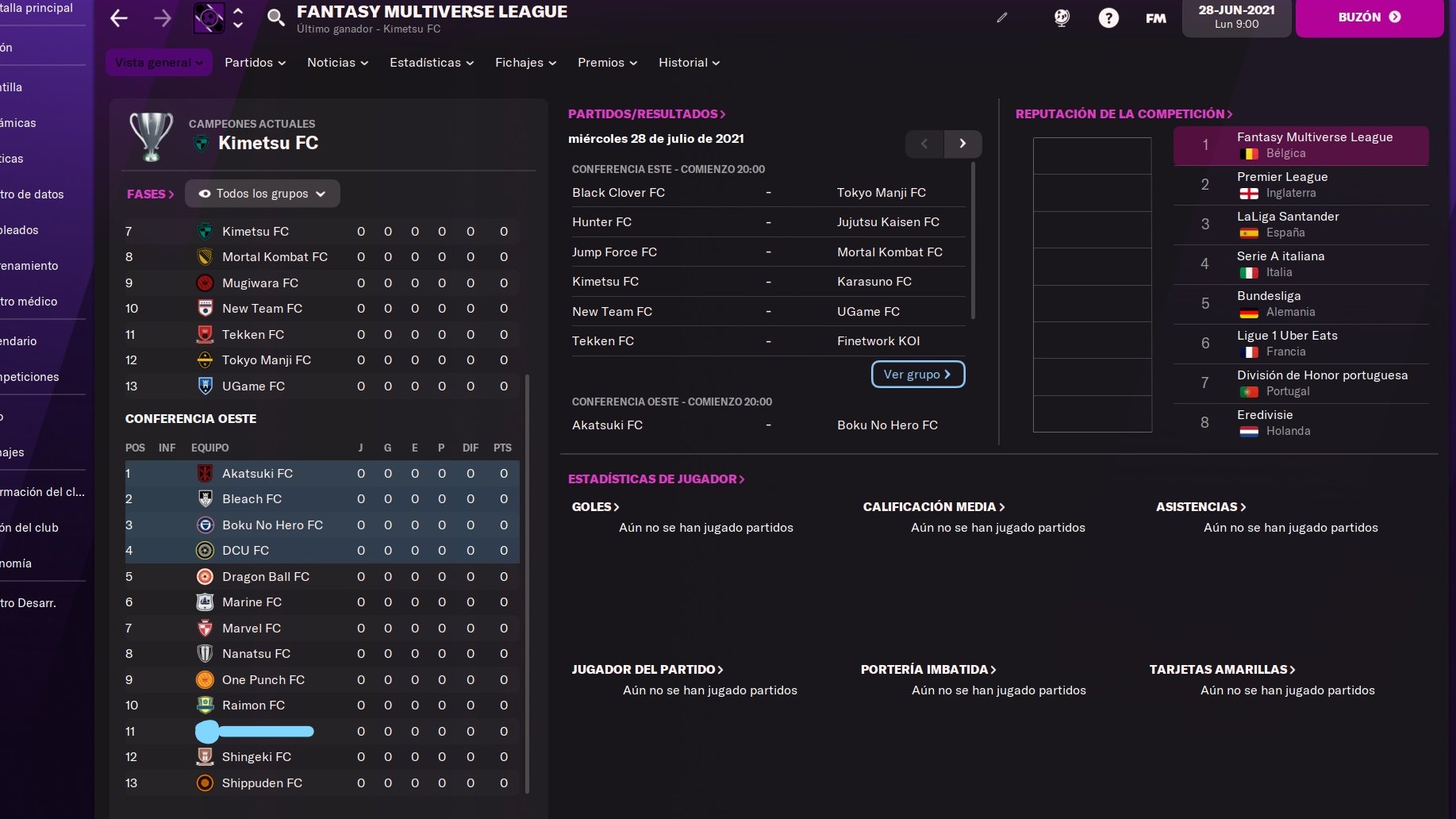The image size is (1456, 819).
Task: Open the TARJETAS AMARILLAS link
Action: pos(1222,670)
